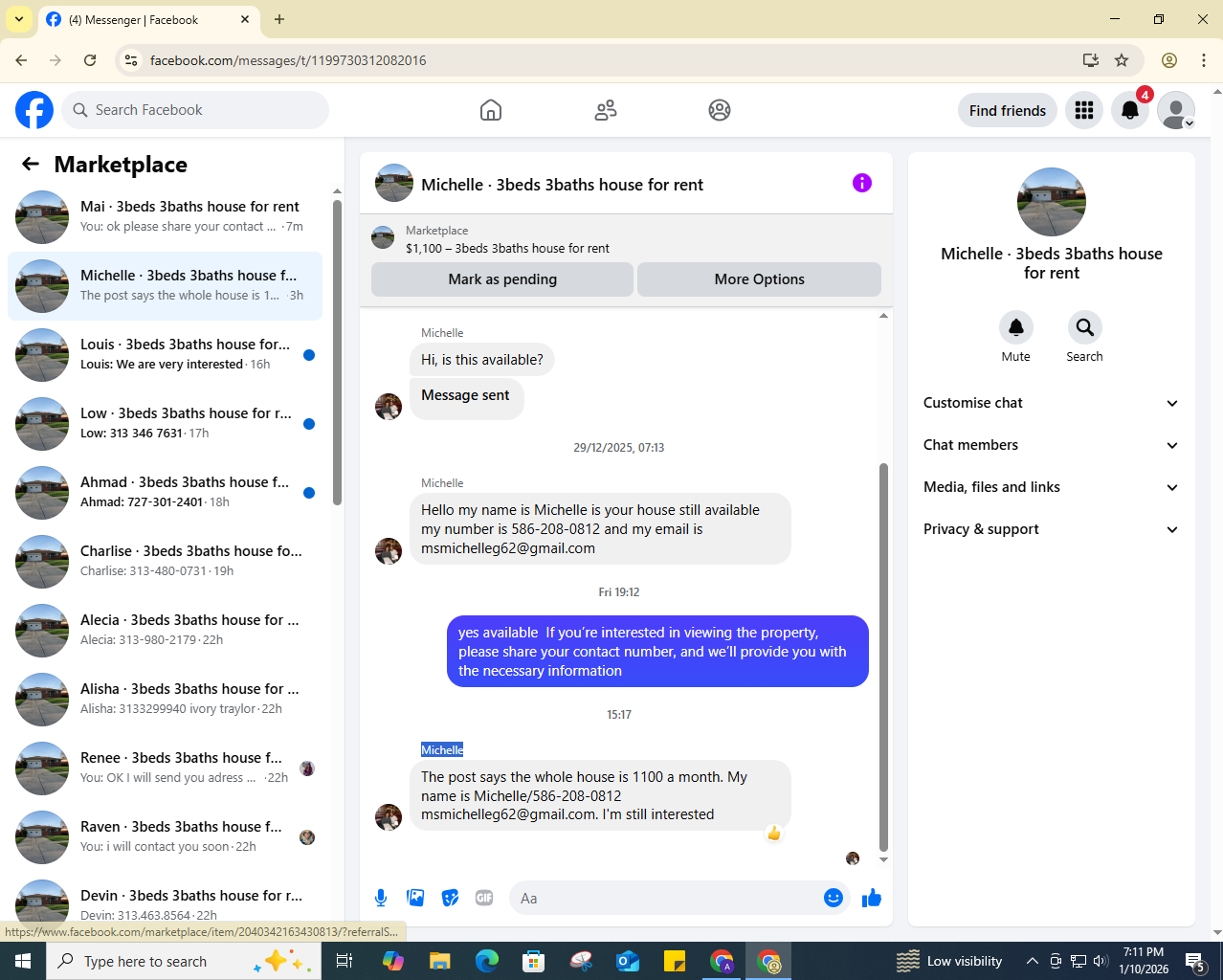Open Windows Start menu
This screenshot has height=980, width=1223.
pos(23,961)
